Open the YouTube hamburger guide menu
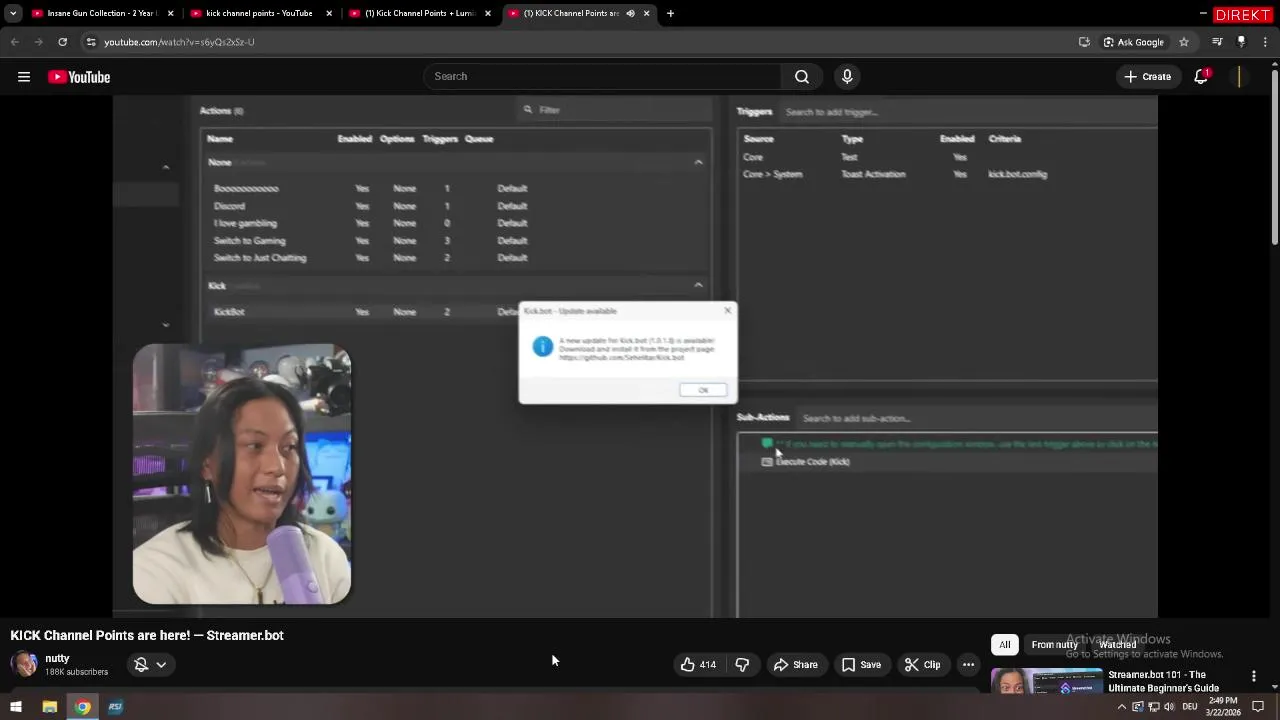This screenshot has height=720, width=1280. [24, 77]
